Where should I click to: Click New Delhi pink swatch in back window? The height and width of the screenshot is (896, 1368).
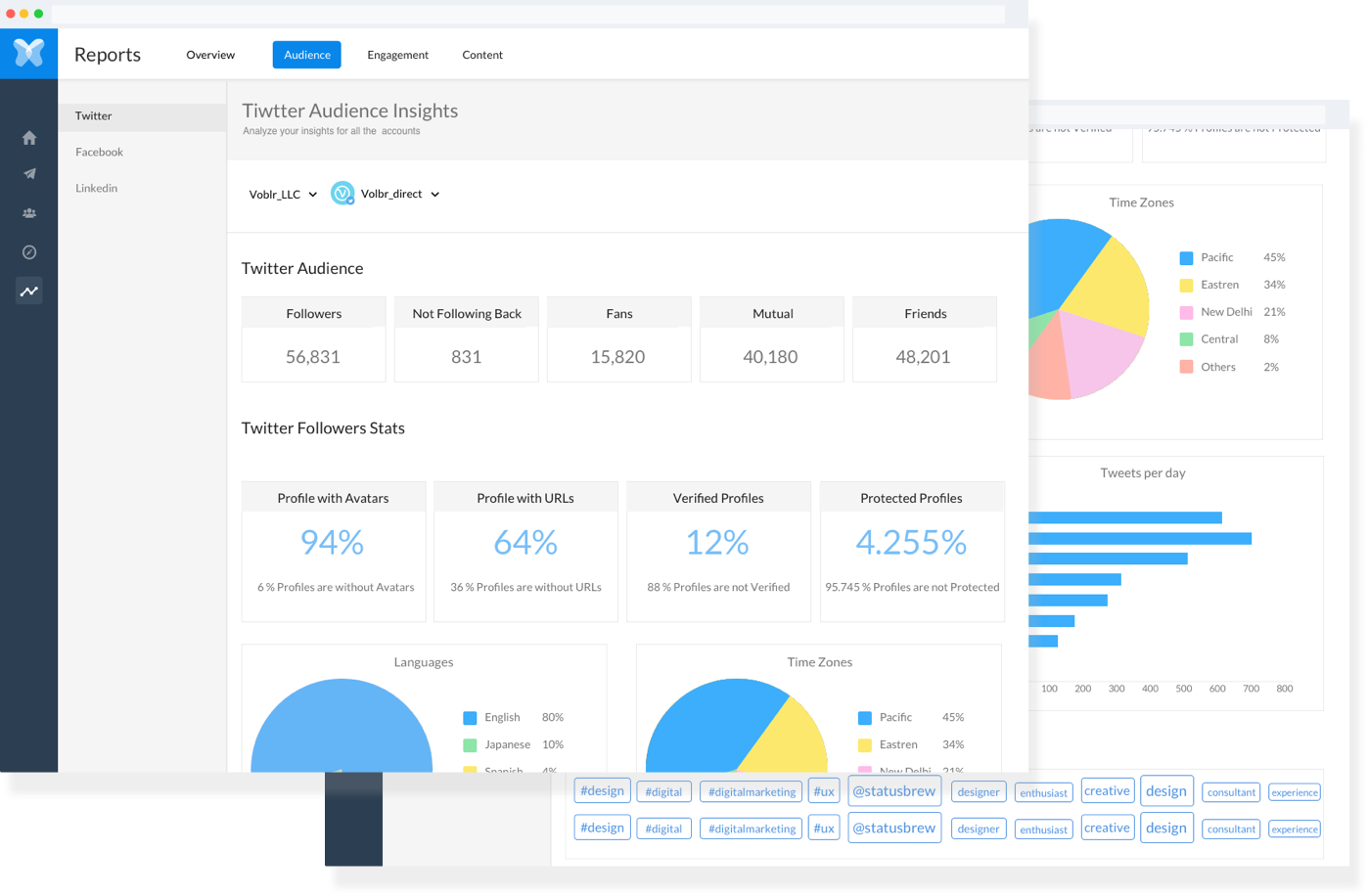[1186, 313]
